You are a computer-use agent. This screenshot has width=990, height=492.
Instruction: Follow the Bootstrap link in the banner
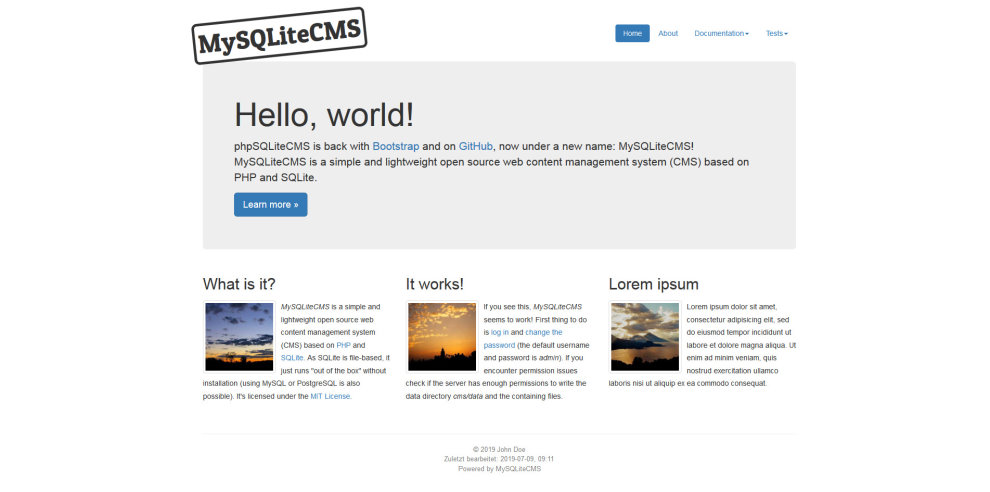pos(394,146)
